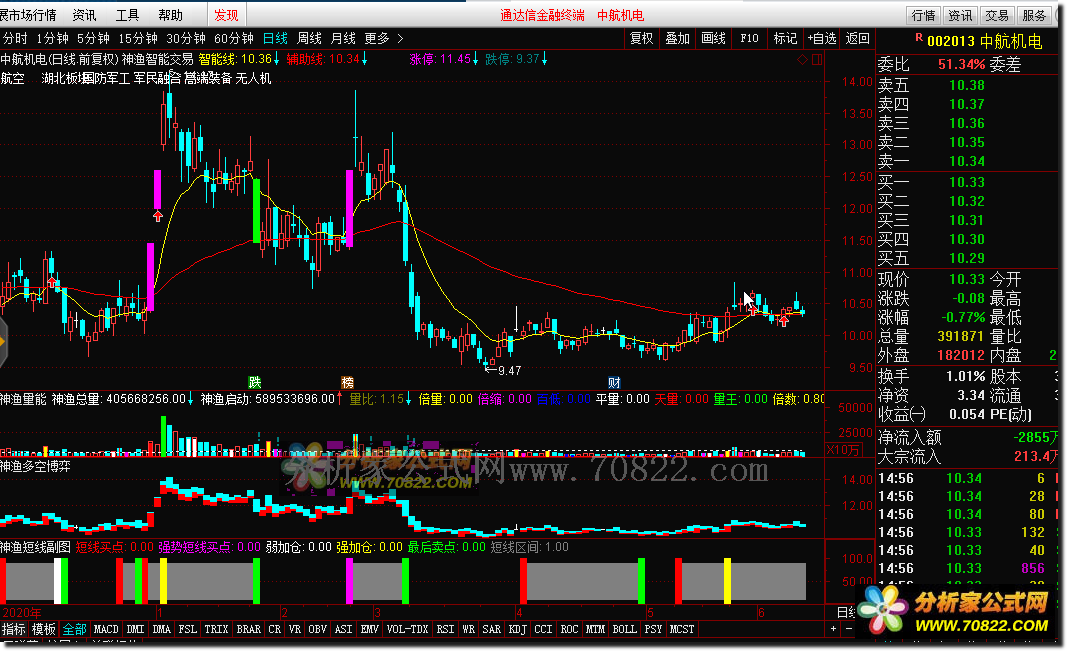
Task: Click the magenta bar in 神渔短线副图
Action: 349,581
